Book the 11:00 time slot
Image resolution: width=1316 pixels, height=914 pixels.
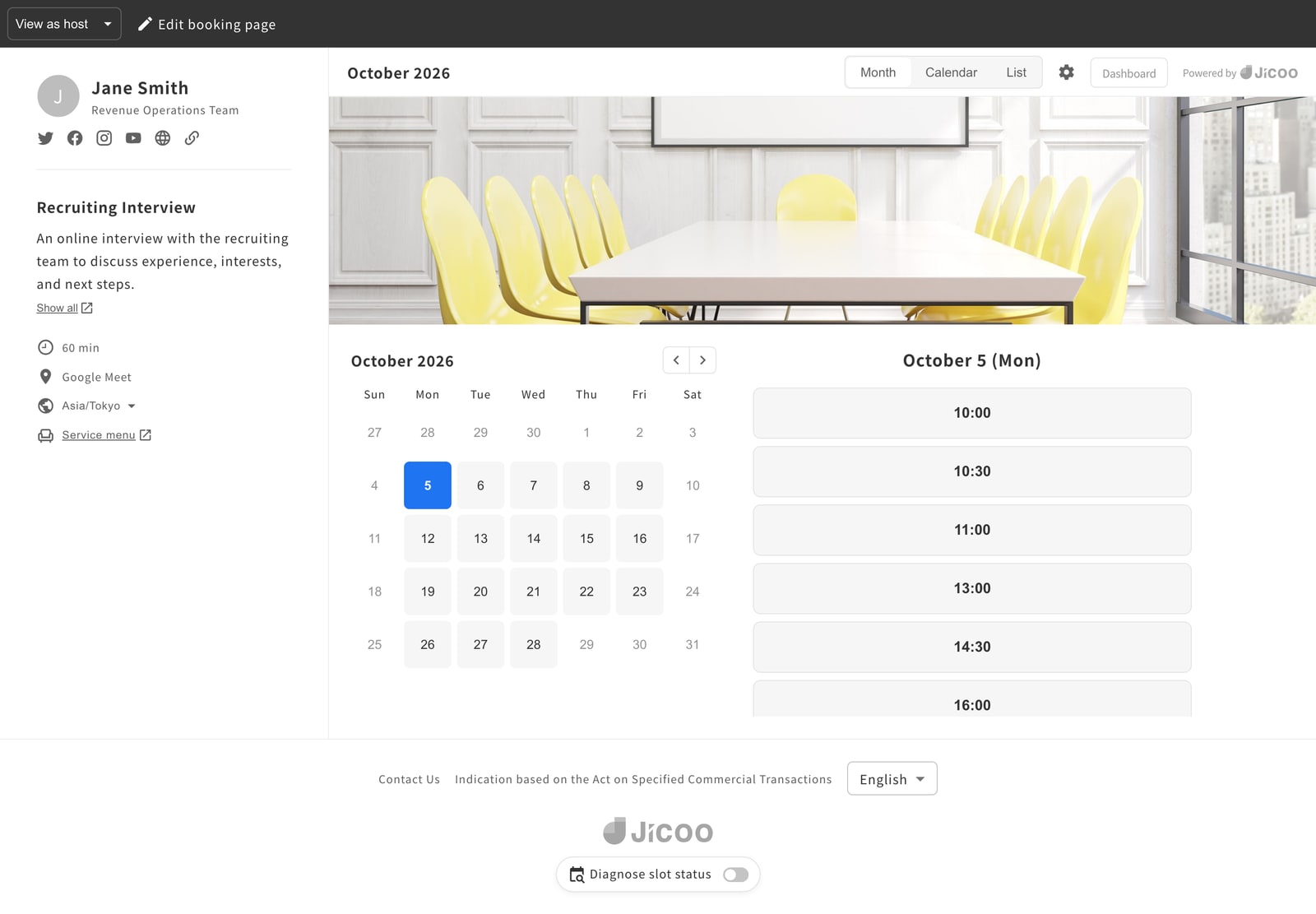972,530
